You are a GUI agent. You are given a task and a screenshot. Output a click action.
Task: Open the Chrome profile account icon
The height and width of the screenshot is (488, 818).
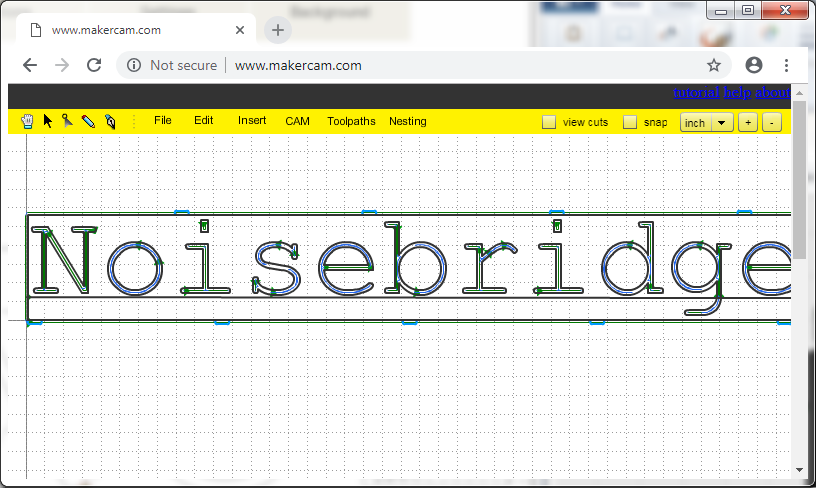pos(754,65)
